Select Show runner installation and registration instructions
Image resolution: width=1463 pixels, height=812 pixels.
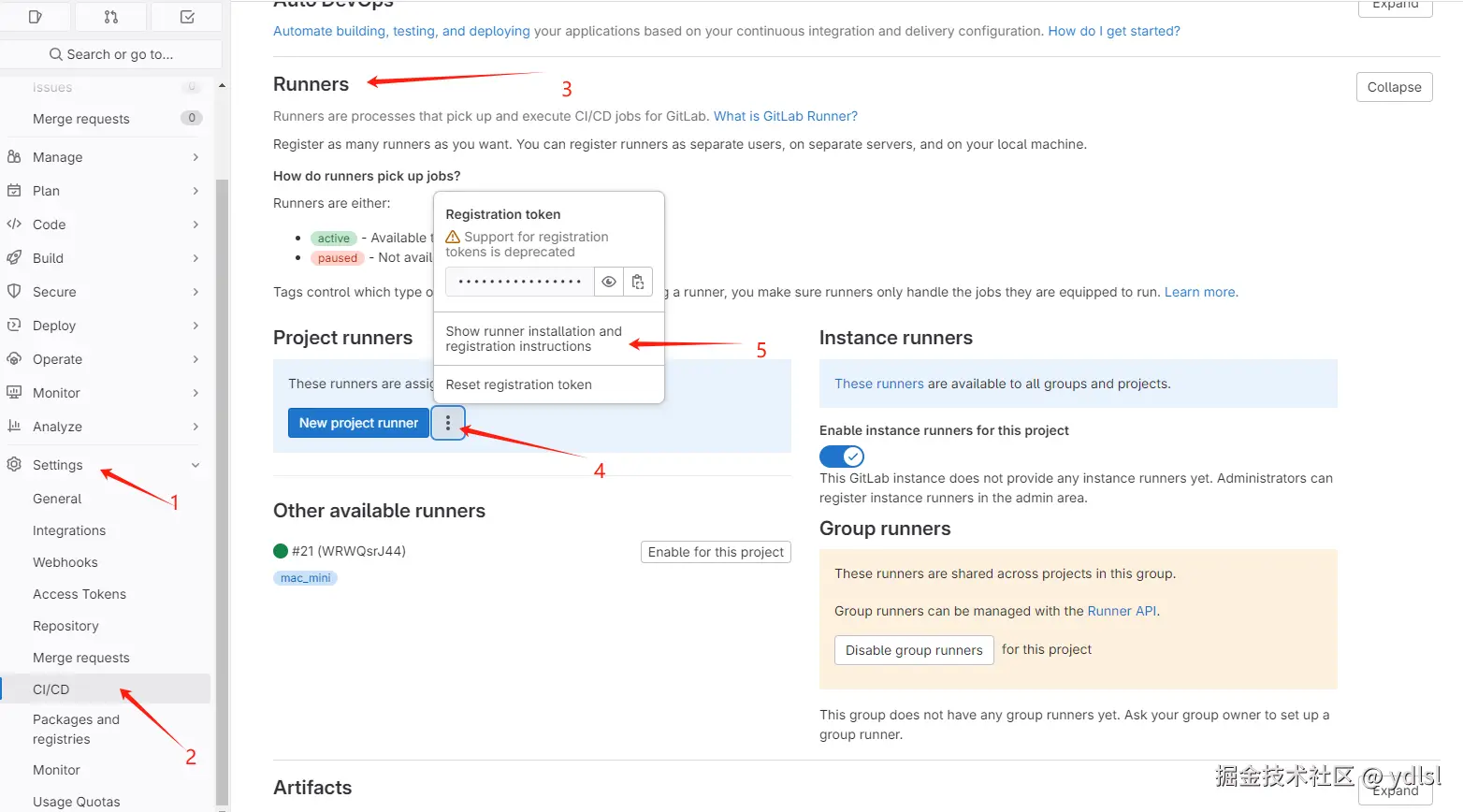pyautogui.click(x=533, y=339)
